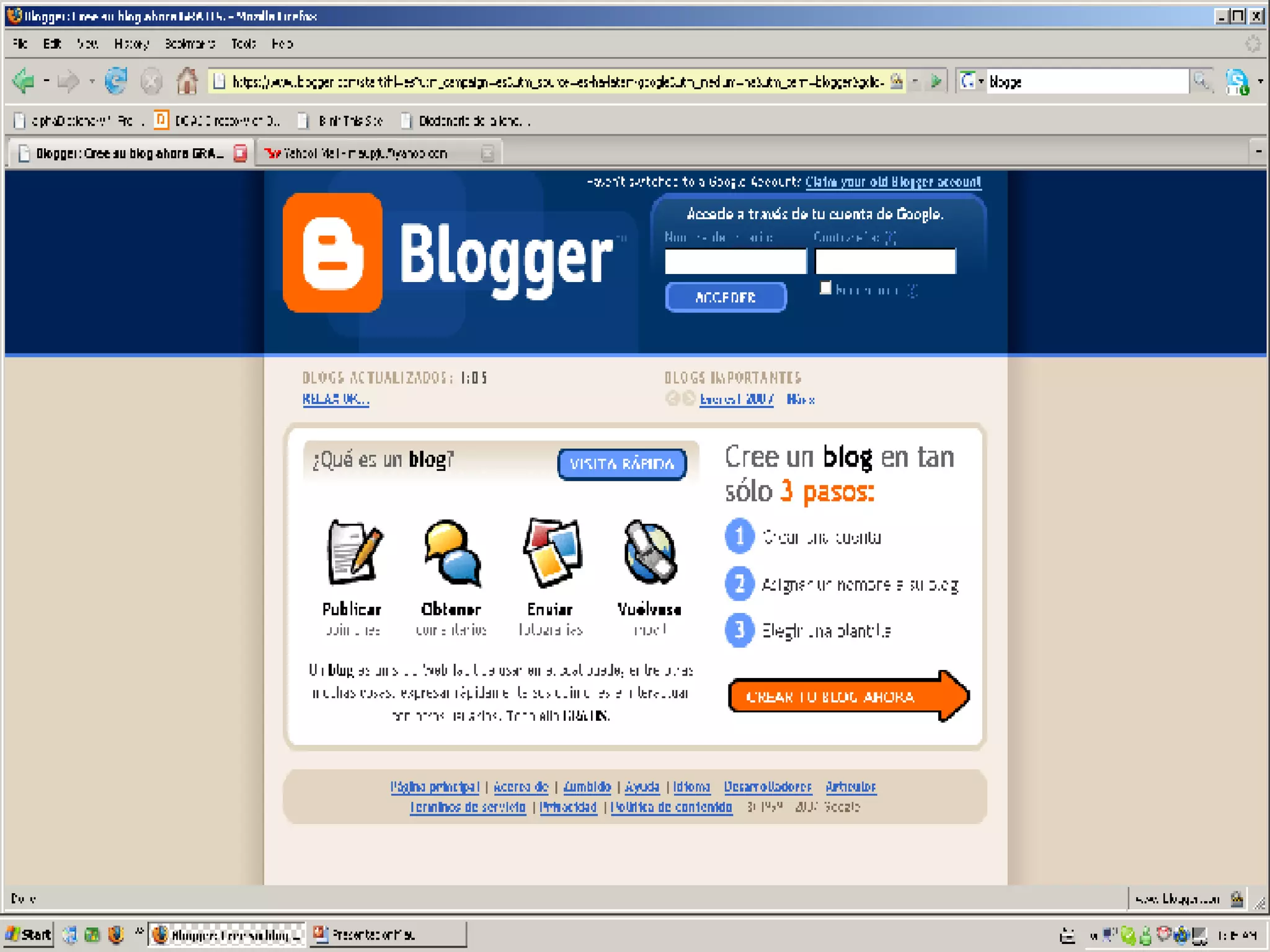Click the Reload page icon
1270x952 pixels.
(x=116, y=81)
